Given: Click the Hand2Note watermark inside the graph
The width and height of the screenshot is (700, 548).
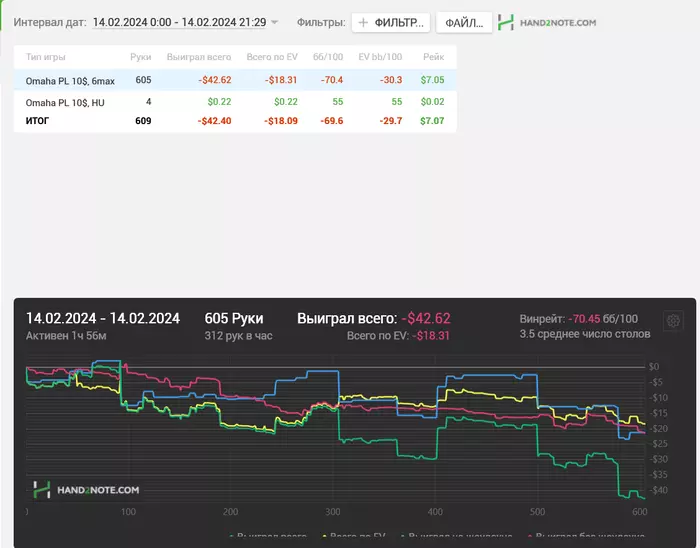Looking at the screenshot, I should point(86,490).
